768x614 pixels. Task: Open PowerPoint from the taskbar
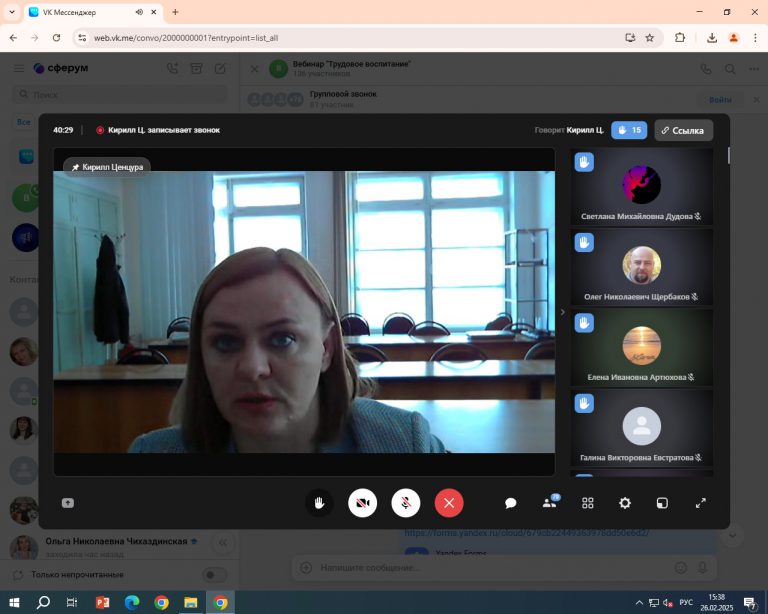(x=102, y=602)
